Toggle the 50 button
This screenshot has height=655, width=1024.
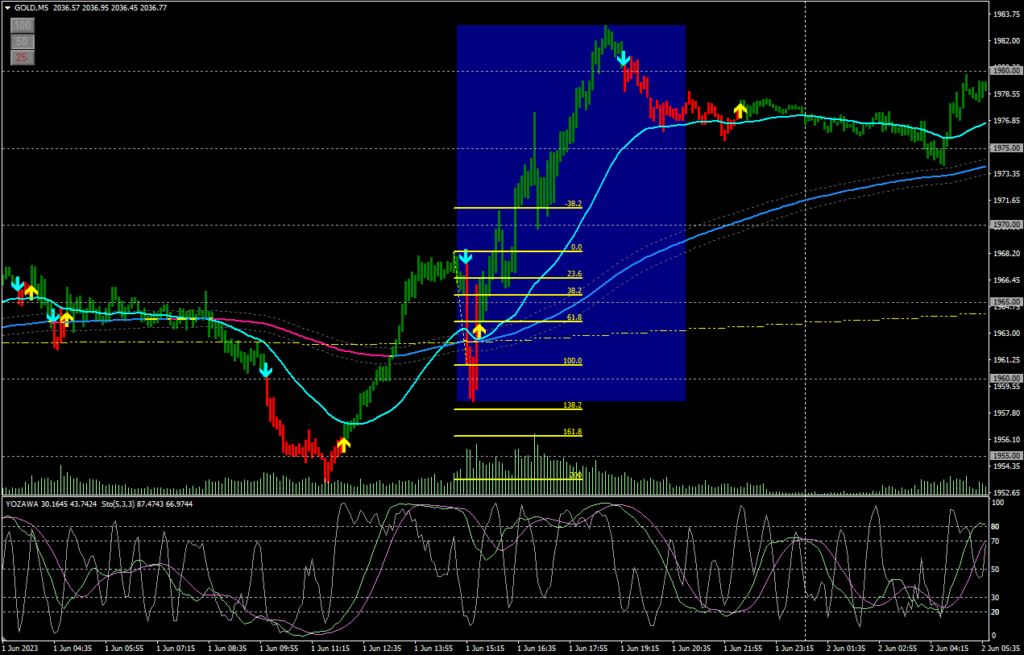pyautogui.click(x=21, y=41)
